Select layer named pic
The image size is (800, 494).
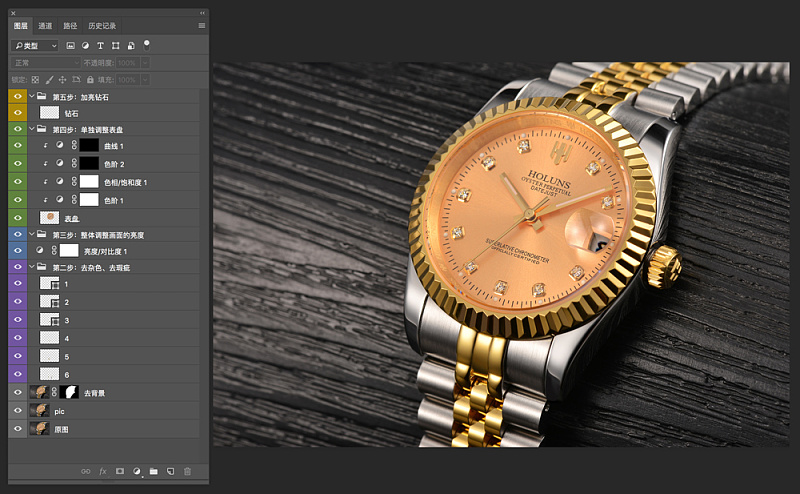pos(59,411)
